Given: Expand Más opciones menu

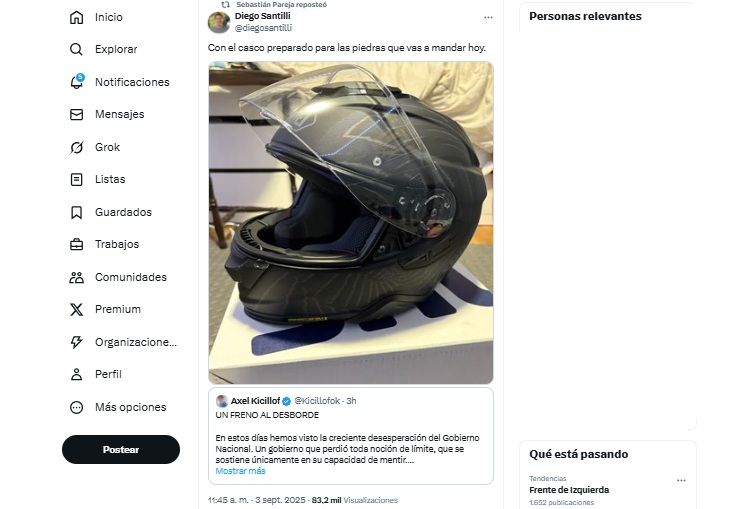Looking at the screenshot, I should pos(130,407).
